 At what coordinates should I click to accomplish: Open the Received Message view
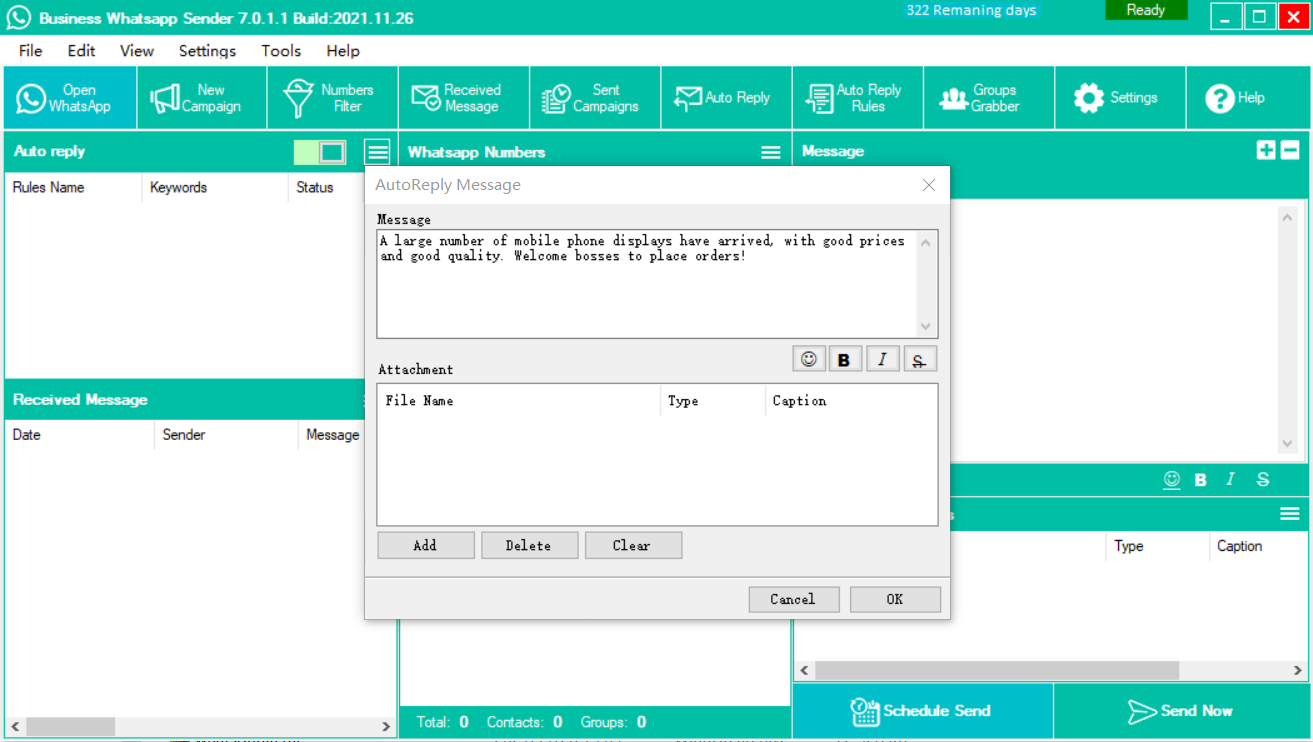pyautogui.click(x=464, y=98)
